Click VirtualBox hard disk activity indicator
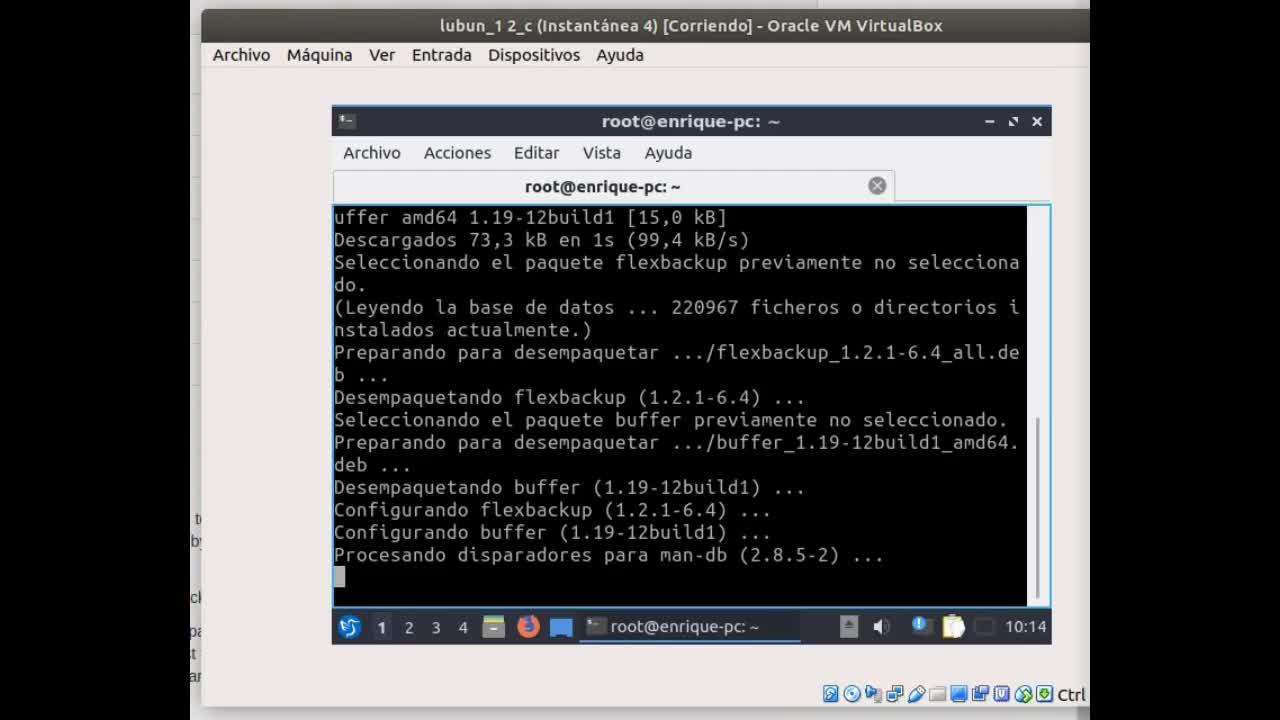This screenshot has width=1280, height=720. (x=830, y=694)
